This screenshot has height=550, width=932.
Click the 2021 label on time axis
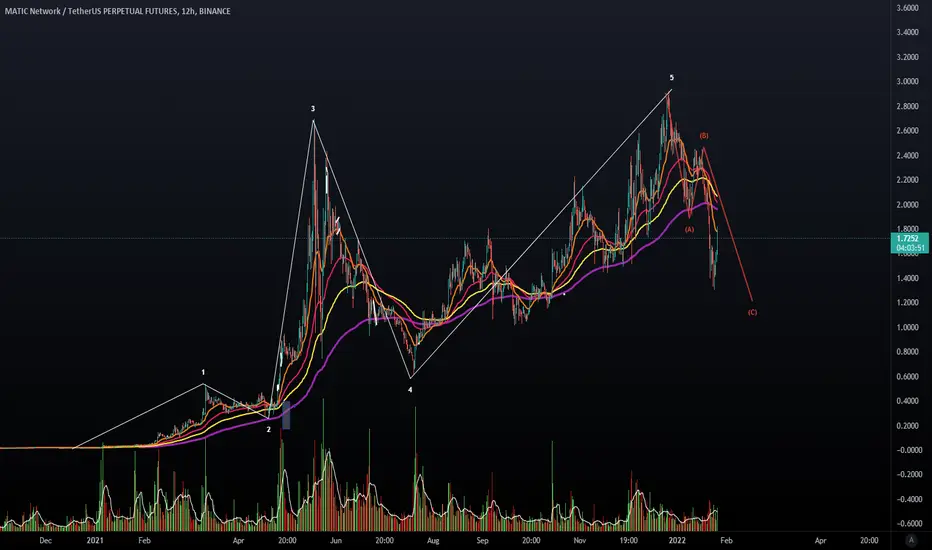point(95,540)
